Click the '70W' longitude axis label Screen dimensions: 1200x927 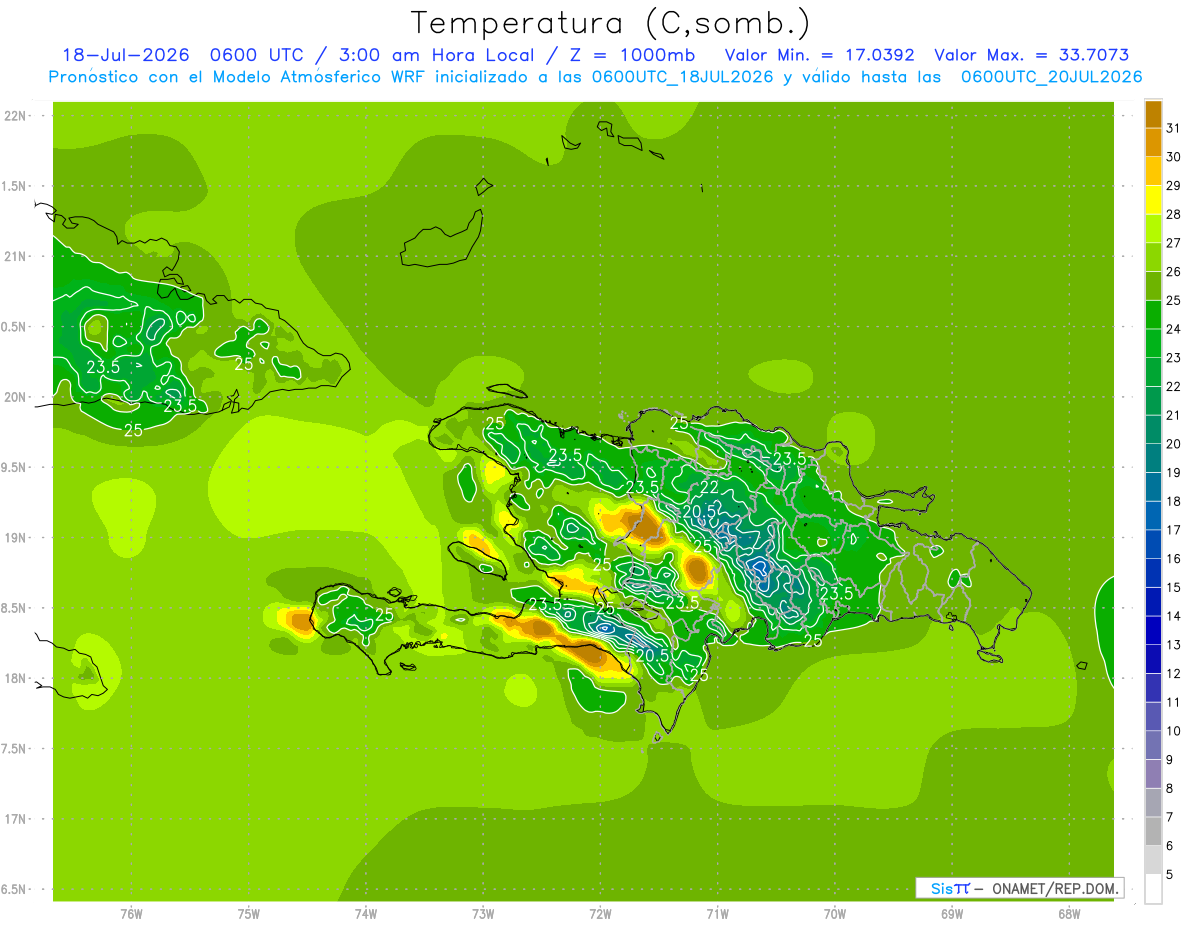coord(835,913)
